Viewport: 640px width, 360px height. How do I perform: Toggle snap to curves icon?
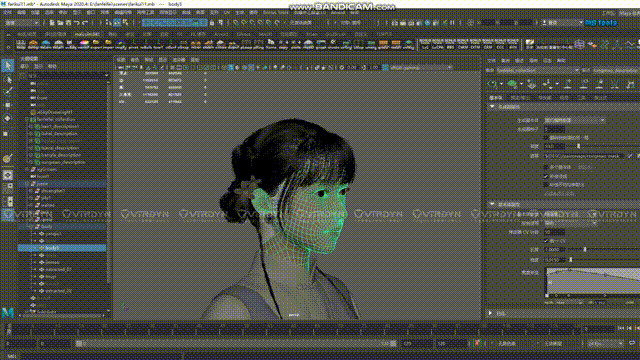[x=244, y=23]
